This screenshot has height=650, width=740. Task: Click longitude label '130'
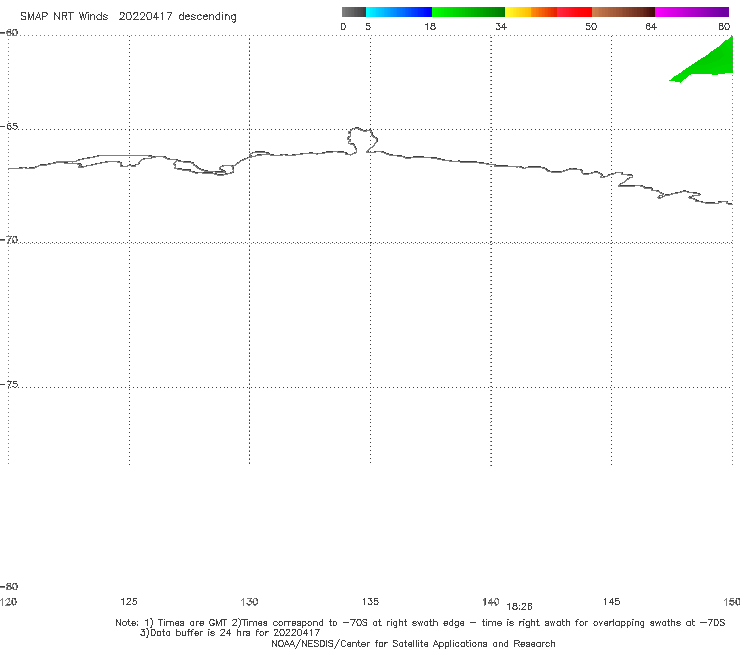coord(249,601)
